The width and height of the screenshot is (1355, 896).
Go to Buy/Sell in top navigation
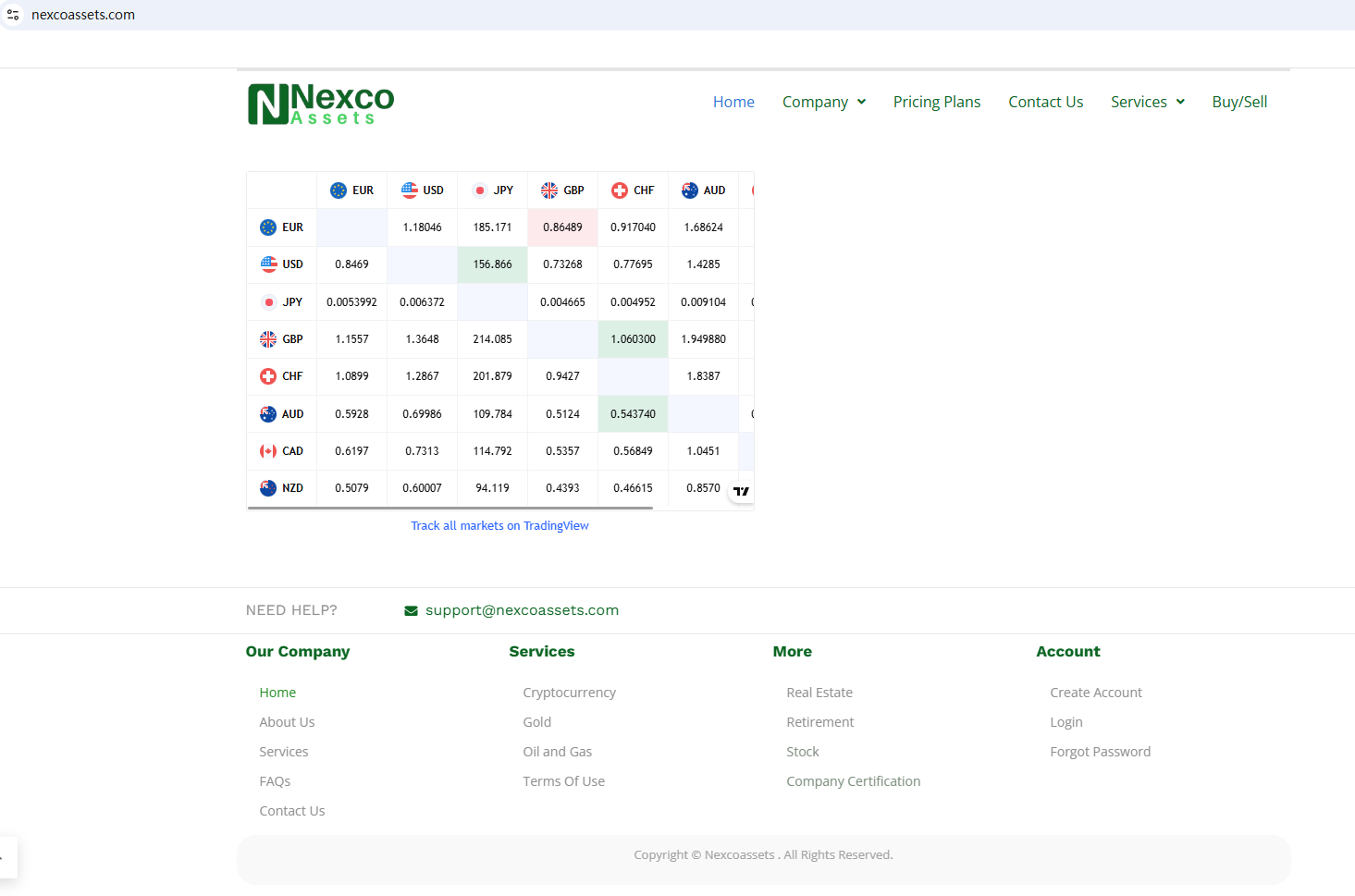pyautogui.click(x=1239, y=102)
